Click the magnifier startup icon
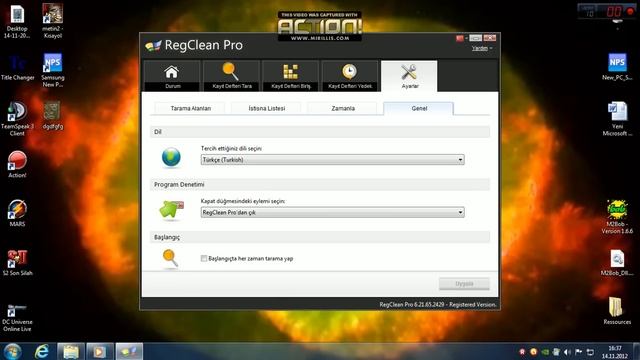Viewport: 640px width, 360px height. pos(170,259)
